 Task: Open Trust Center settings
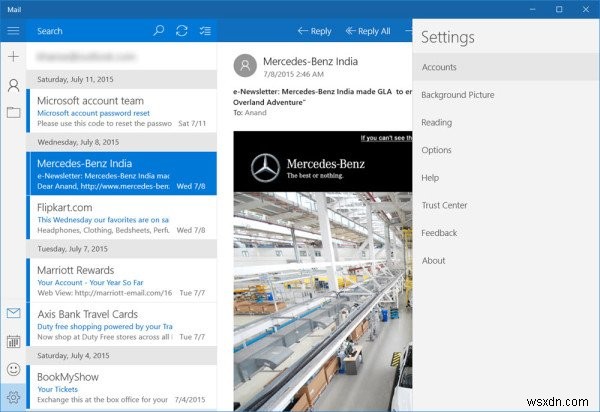505,205
